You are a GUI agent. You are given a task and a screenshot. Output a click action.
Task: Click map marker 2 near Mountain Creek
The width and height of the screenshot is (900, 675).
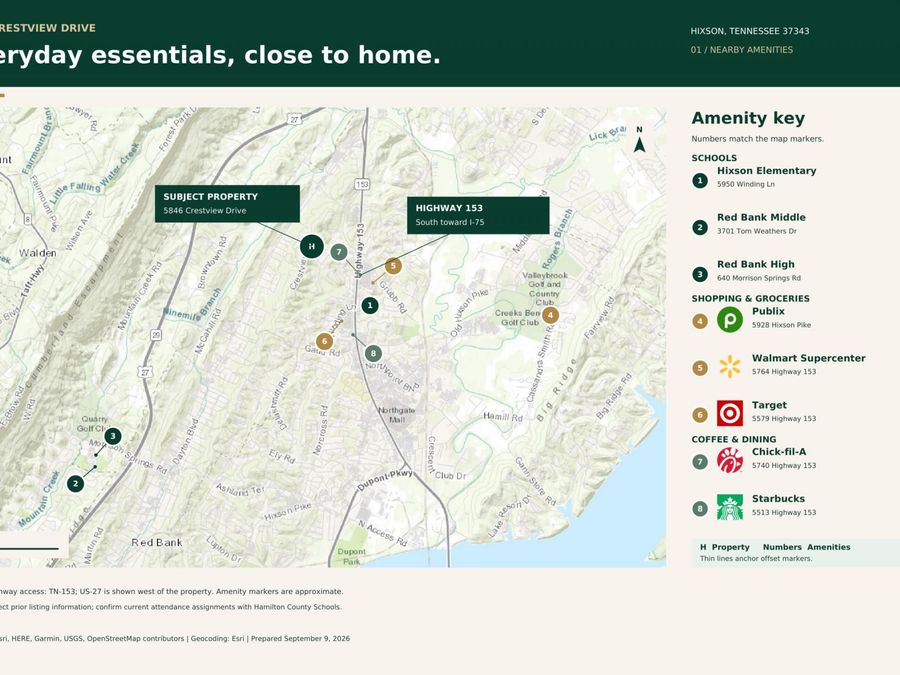click(75, 484)
